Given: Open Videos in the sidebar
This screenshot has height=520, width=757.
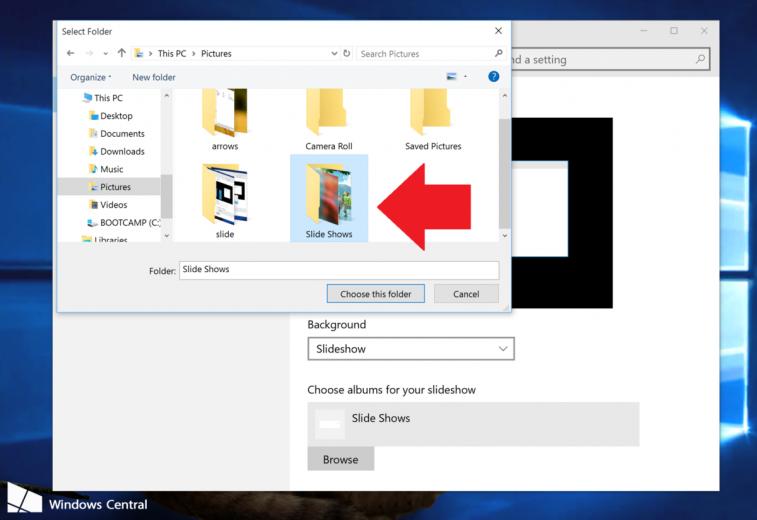Looking at the screenshot, I should point(108,205).
